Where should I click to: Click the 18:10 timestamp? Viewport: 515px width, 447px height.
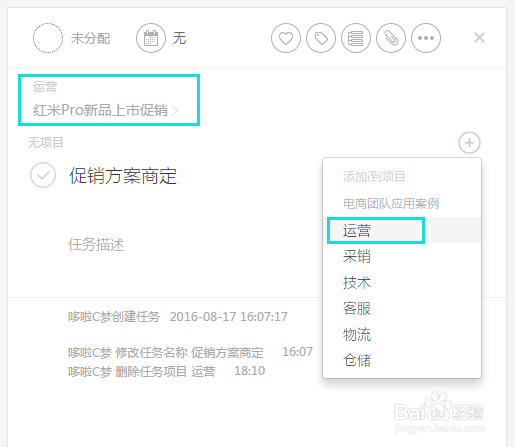(250, 371)
